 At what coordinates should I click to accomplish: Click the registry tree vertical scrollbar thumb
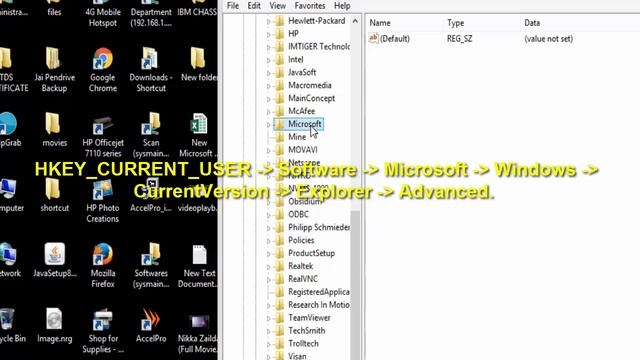[355, 286]
